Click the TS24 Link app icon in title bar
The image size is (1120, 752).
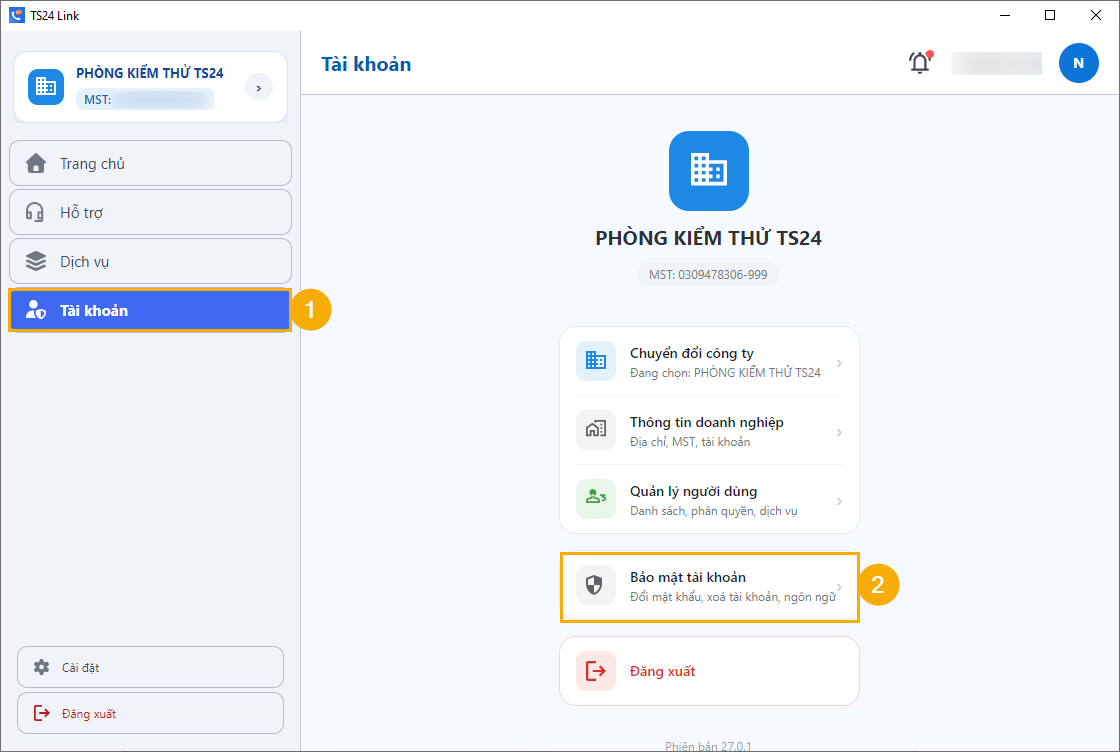[x=16, y=15]
